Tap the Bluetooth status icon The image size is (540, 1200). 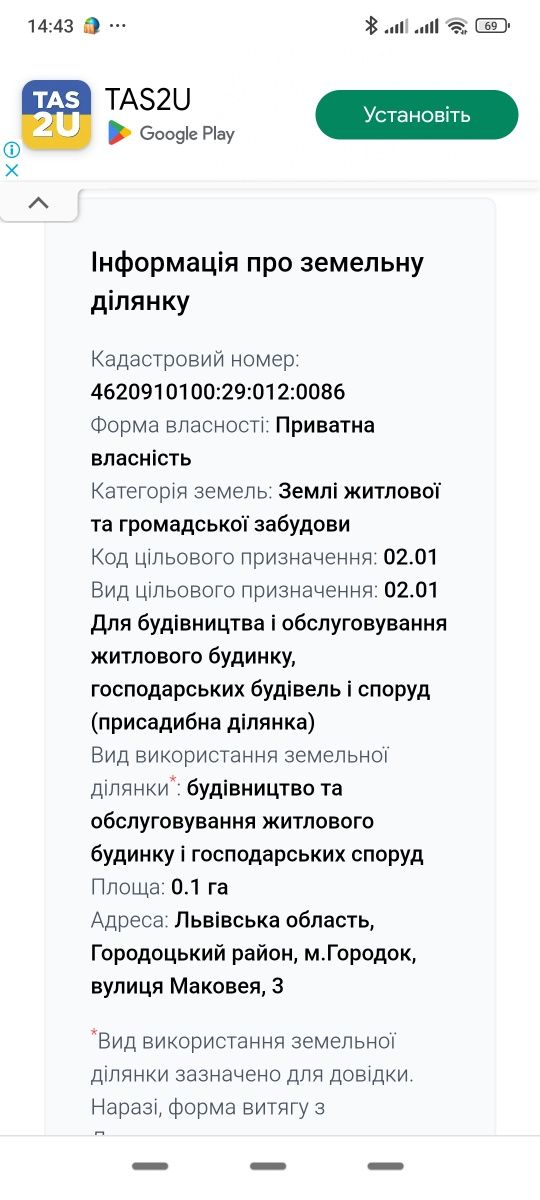[371, 26]
